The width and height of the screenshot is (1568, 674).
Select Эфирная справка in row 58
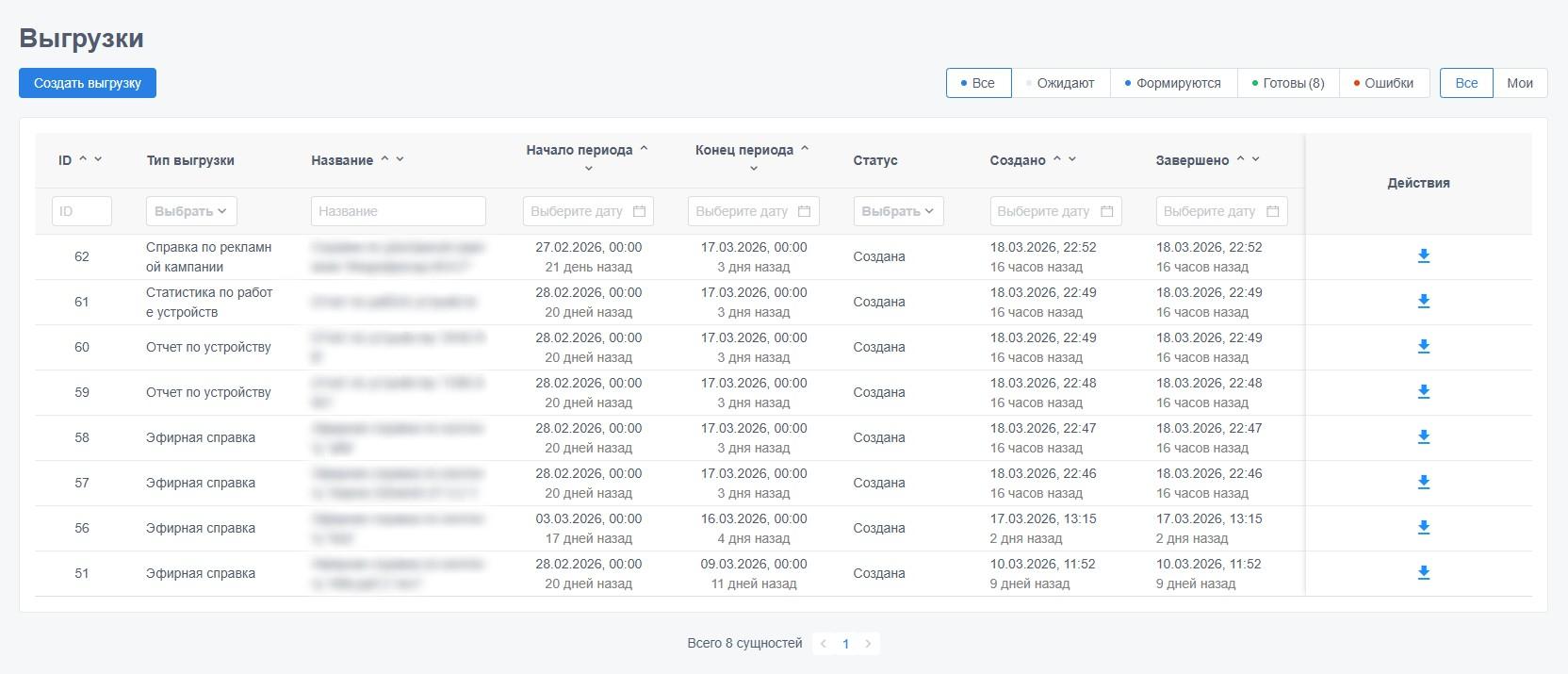pos(201,437)
